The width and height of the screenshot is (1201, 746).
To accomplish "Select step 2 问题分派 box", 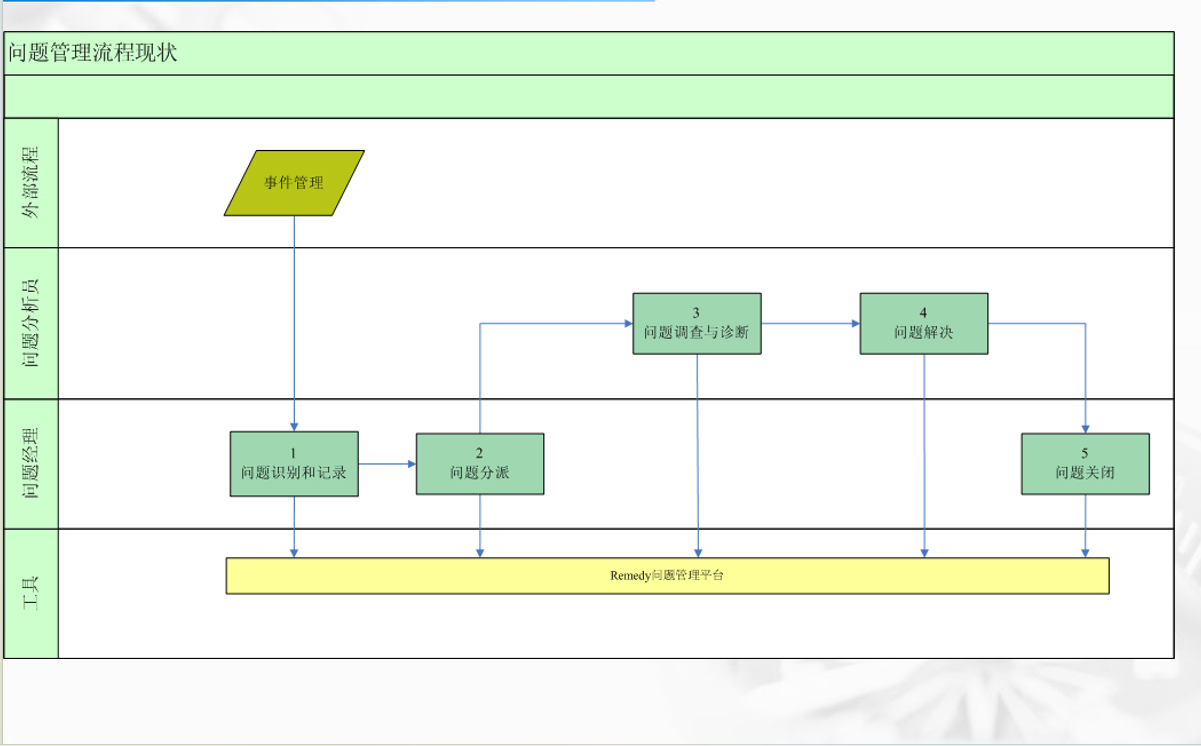I will (x=480, y=464).
